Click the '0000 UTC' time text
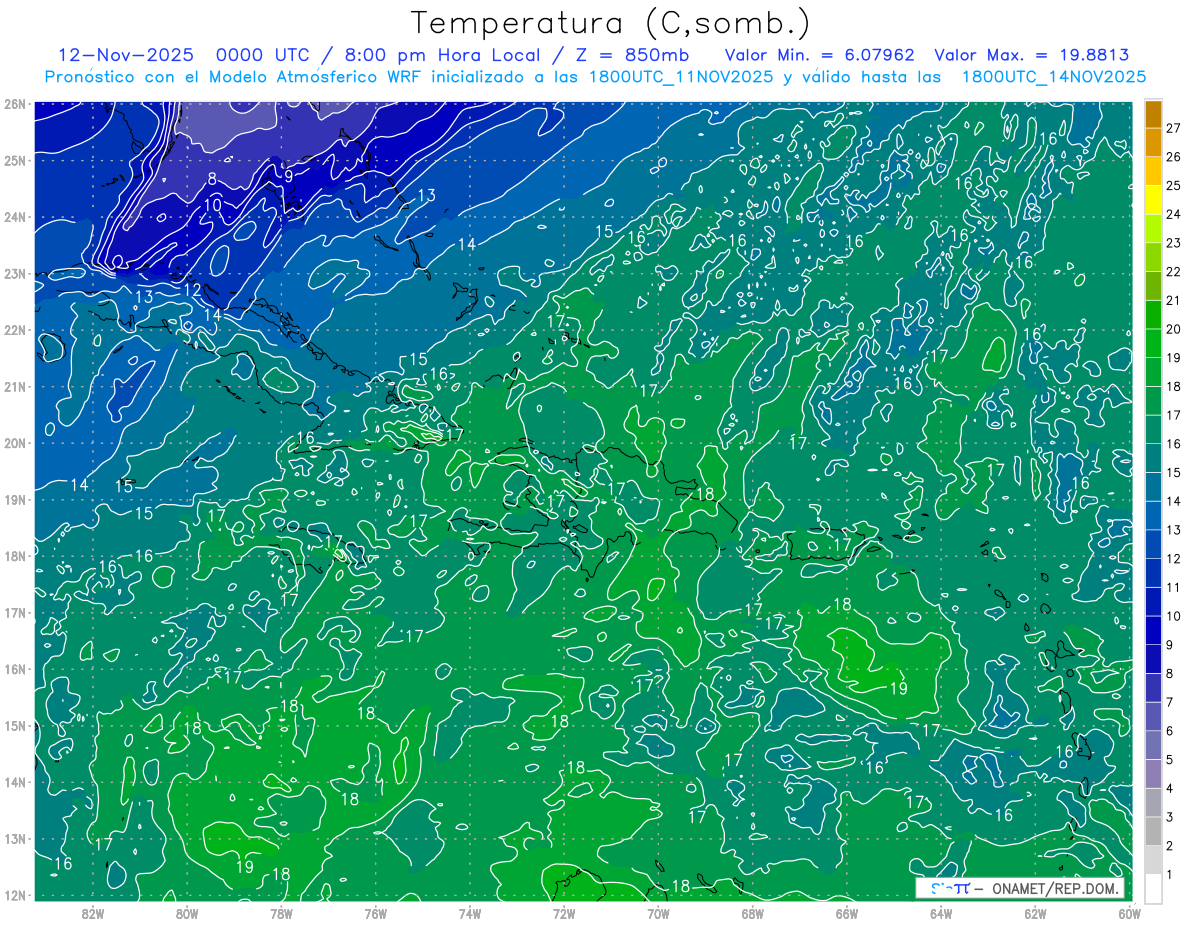The image size is (1200, 927). coord(265,55)
